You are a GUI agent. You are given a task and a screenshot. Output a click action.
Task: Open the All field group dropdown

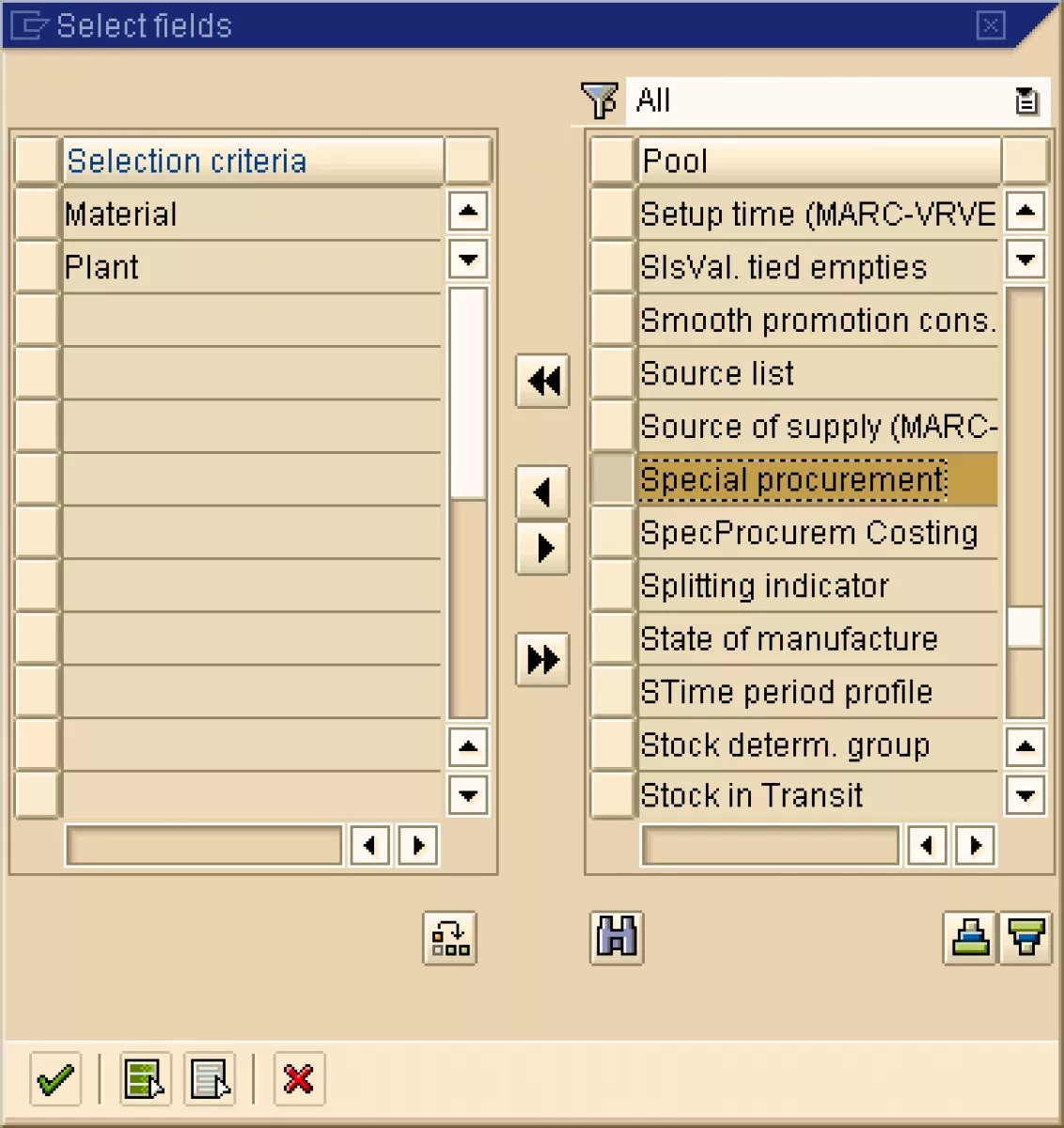coord(1026,101)
